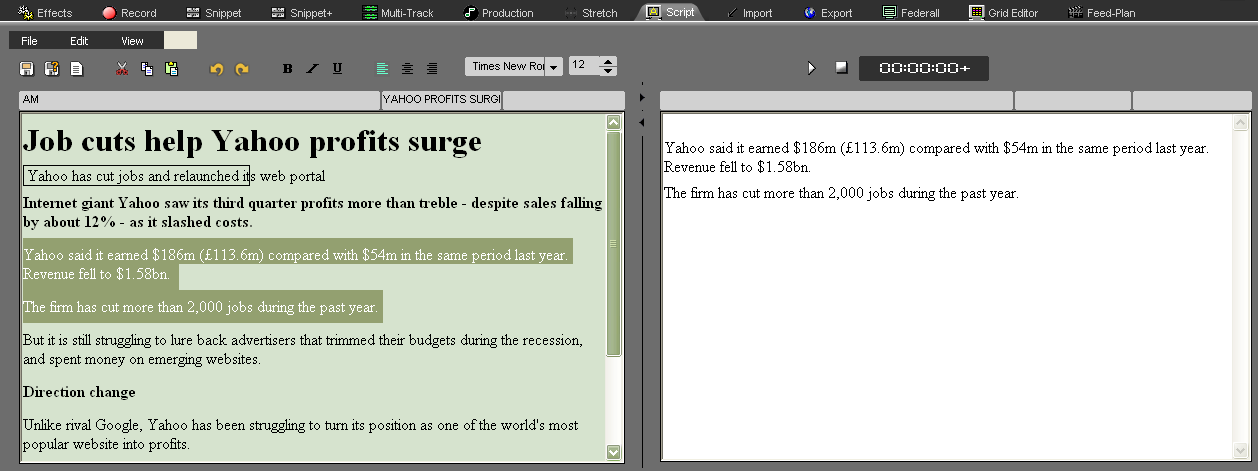1258x471 pixels.
Task: Open the Edit menu
Action: coord(79,41)
